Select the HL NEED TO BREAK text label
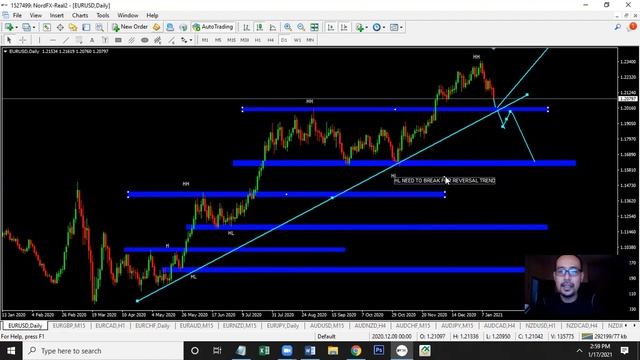 point(444,180)
